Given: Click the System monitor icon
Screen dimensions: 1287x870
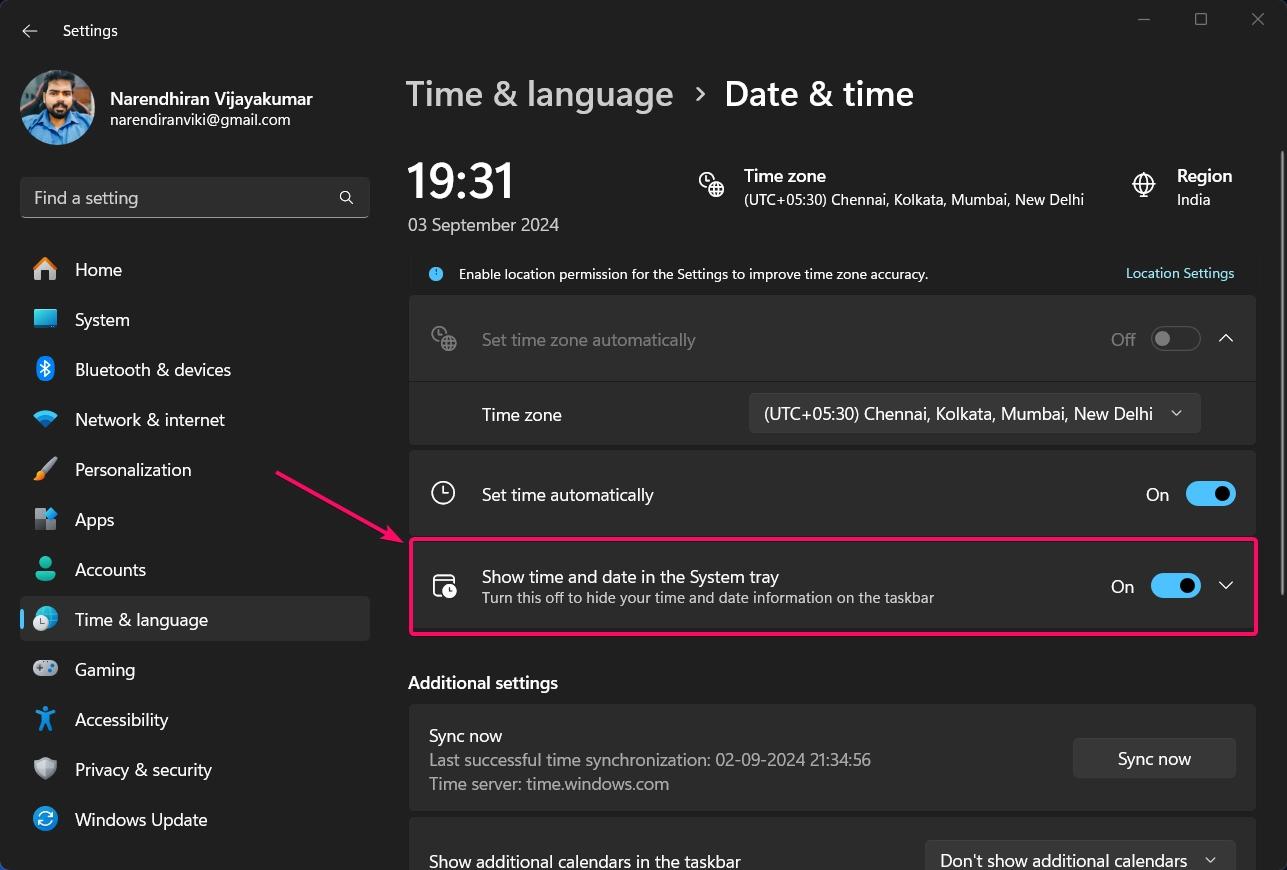Looking at the screenshot, I should 45,319.
